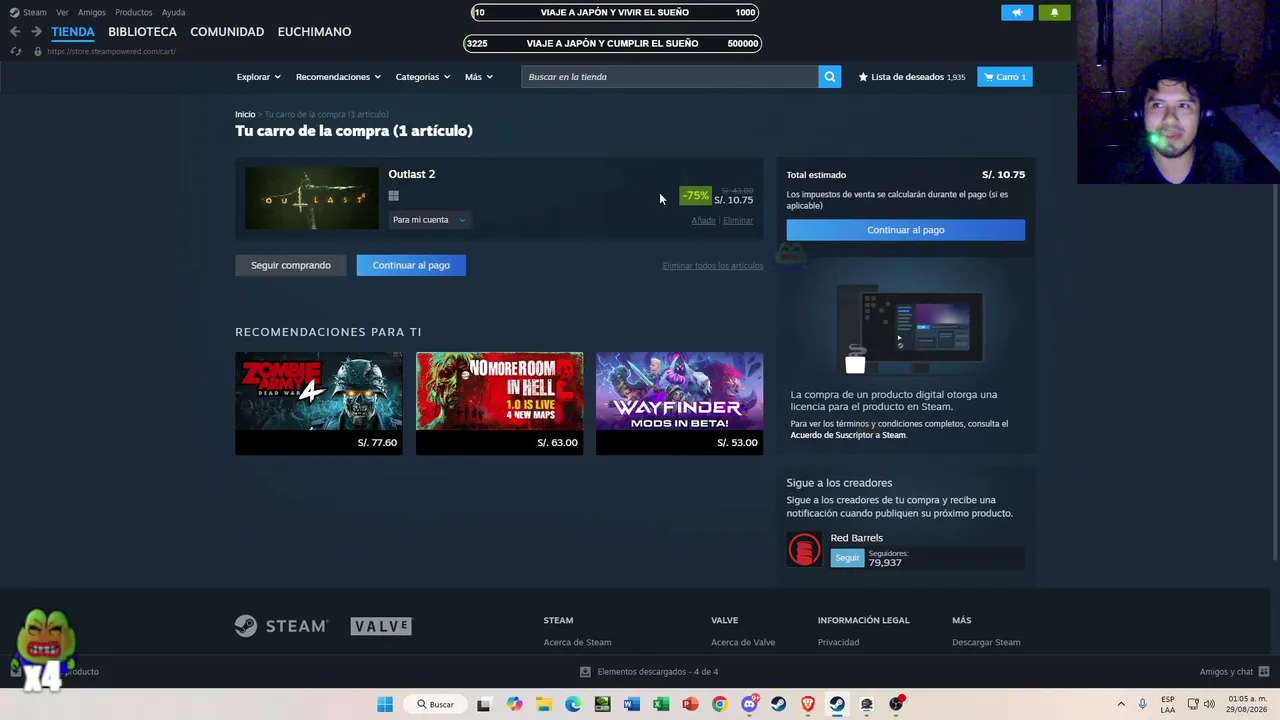
Task: Open the No More Room in Hell recommendation
Action: (499, 403)
